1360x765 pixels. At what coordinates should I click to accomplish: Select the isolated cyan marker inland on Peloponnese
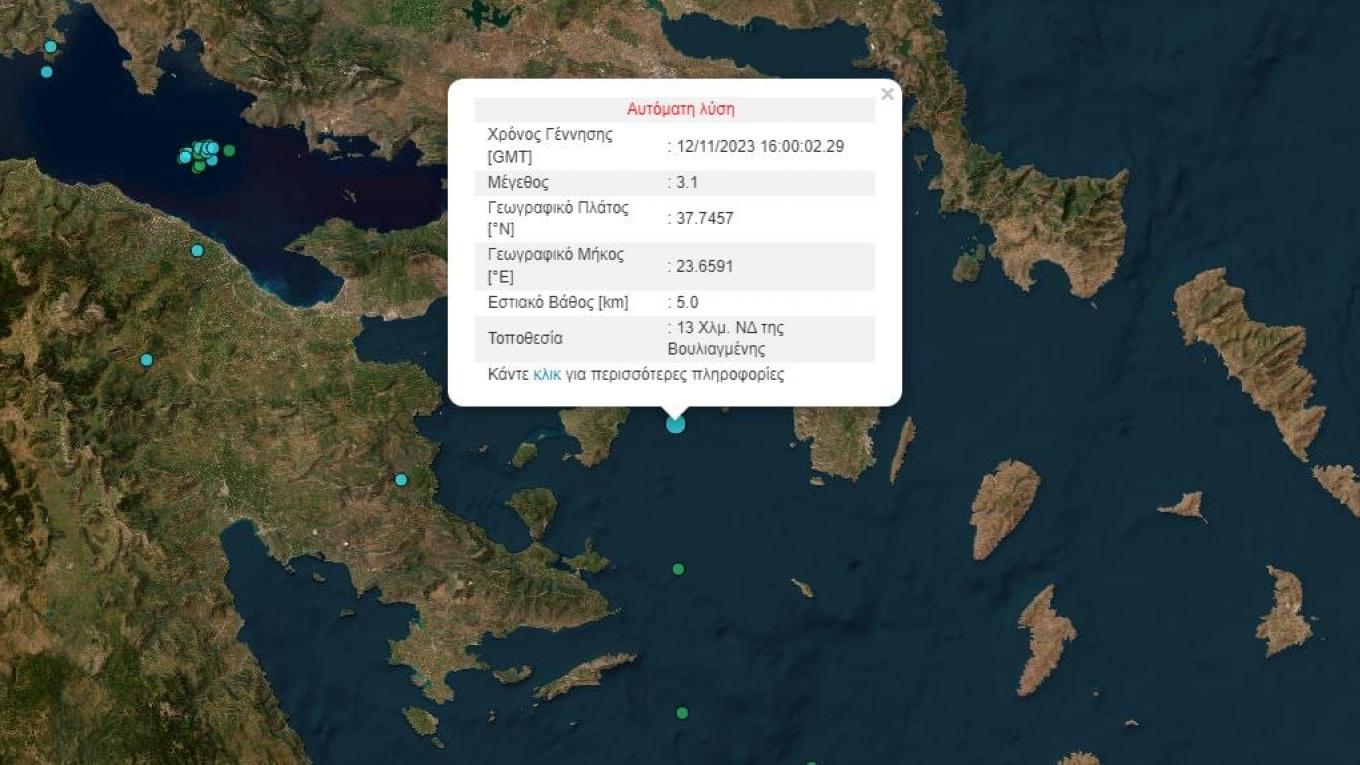[x=147, y=360]
